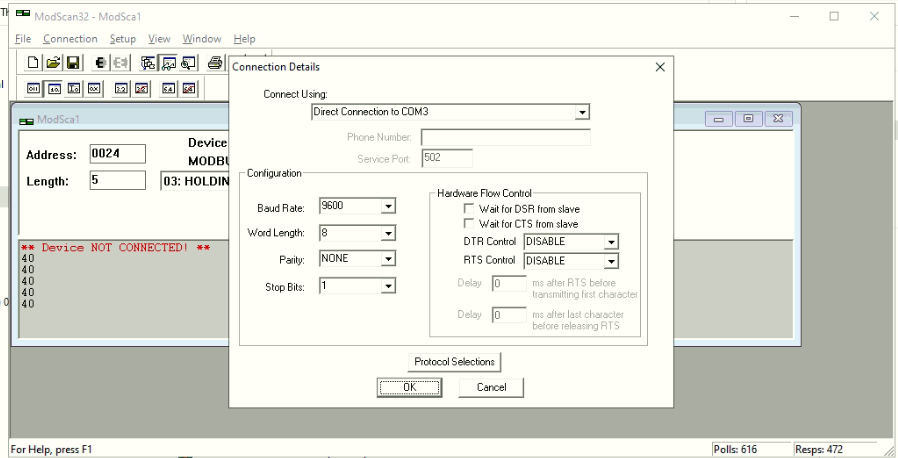This screenshot has height=458, width=898.
Task: Open the Help menu
Action: pyautogui.click(x=244, y=39)
